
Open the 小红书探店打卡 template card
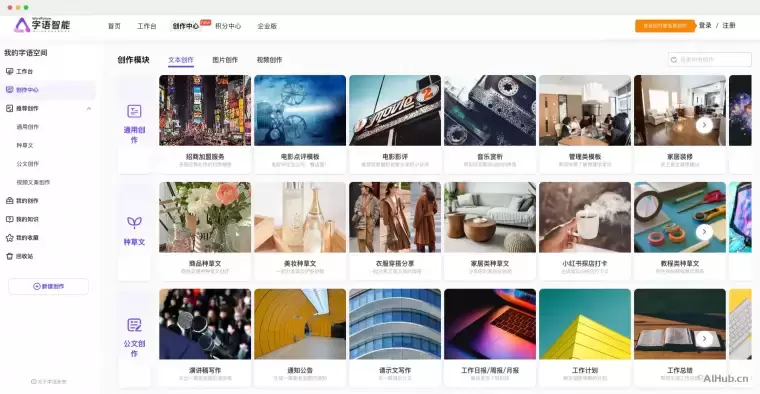pyautogui.click(x=585, y=231)
